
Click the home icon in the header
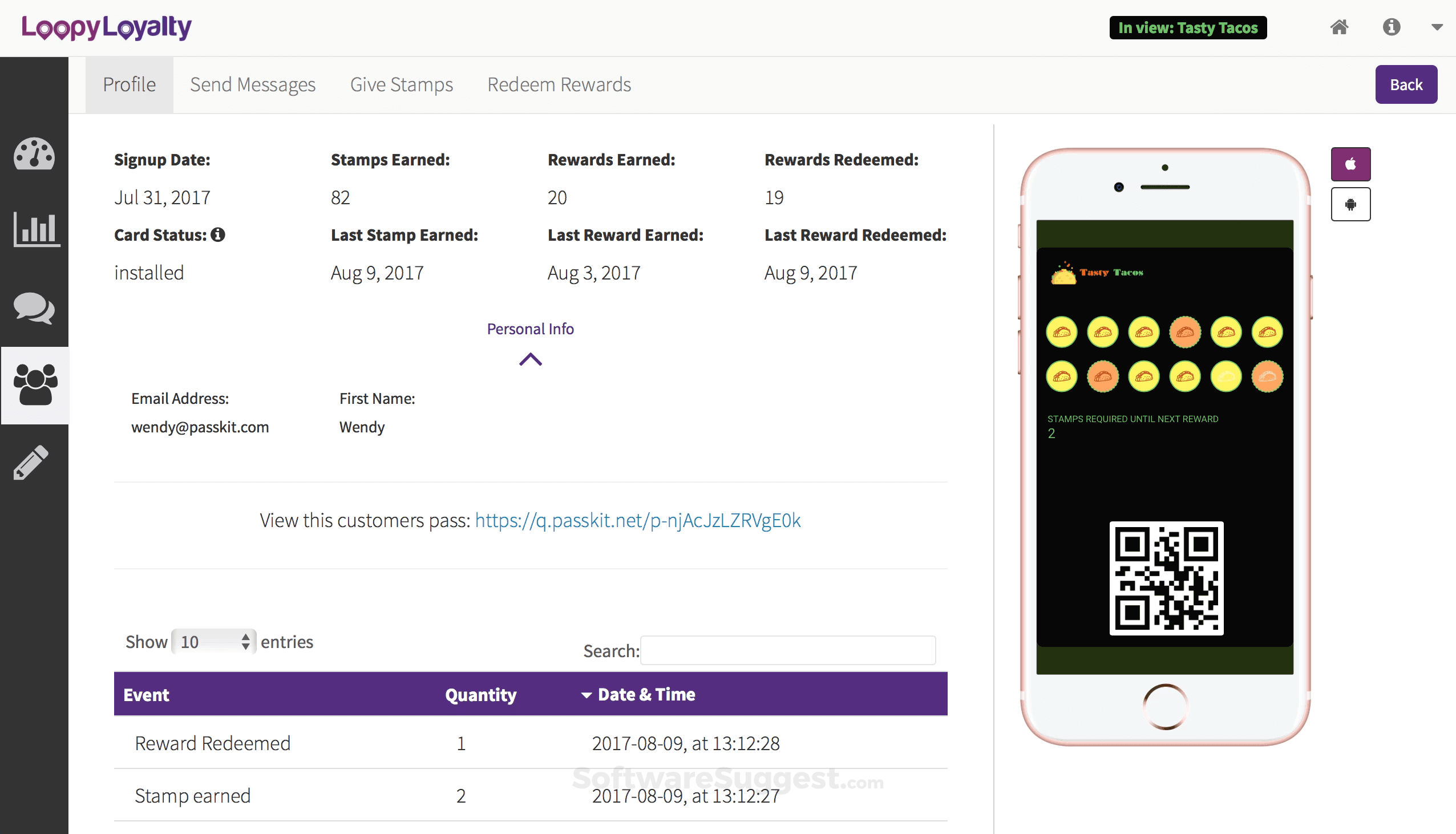pos(1339,27)
